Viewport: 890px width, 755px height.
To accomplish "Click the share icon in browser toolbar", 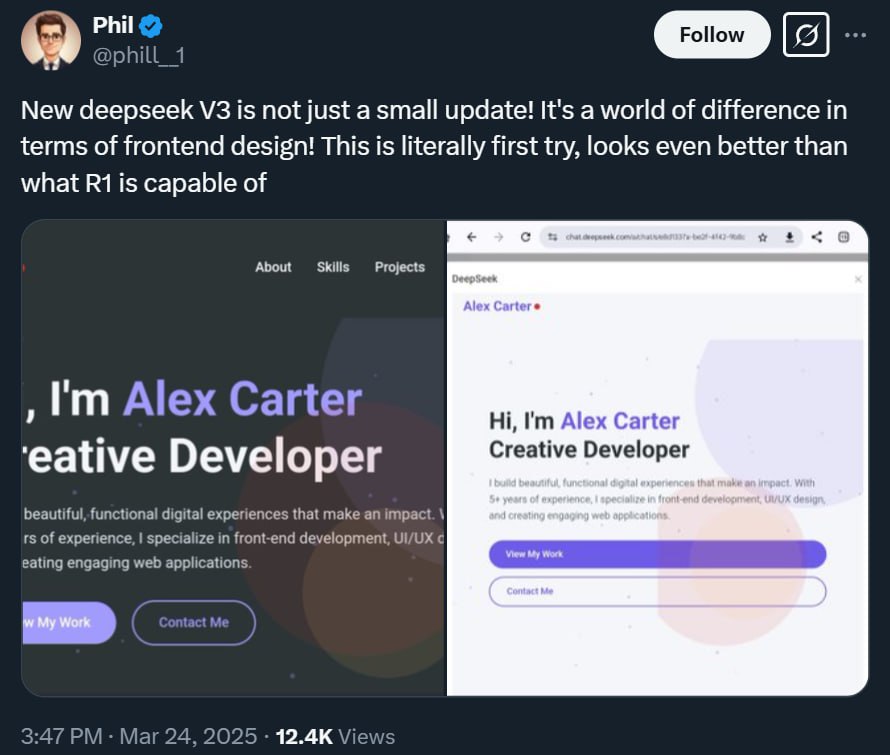I will (x=817, y=237).
